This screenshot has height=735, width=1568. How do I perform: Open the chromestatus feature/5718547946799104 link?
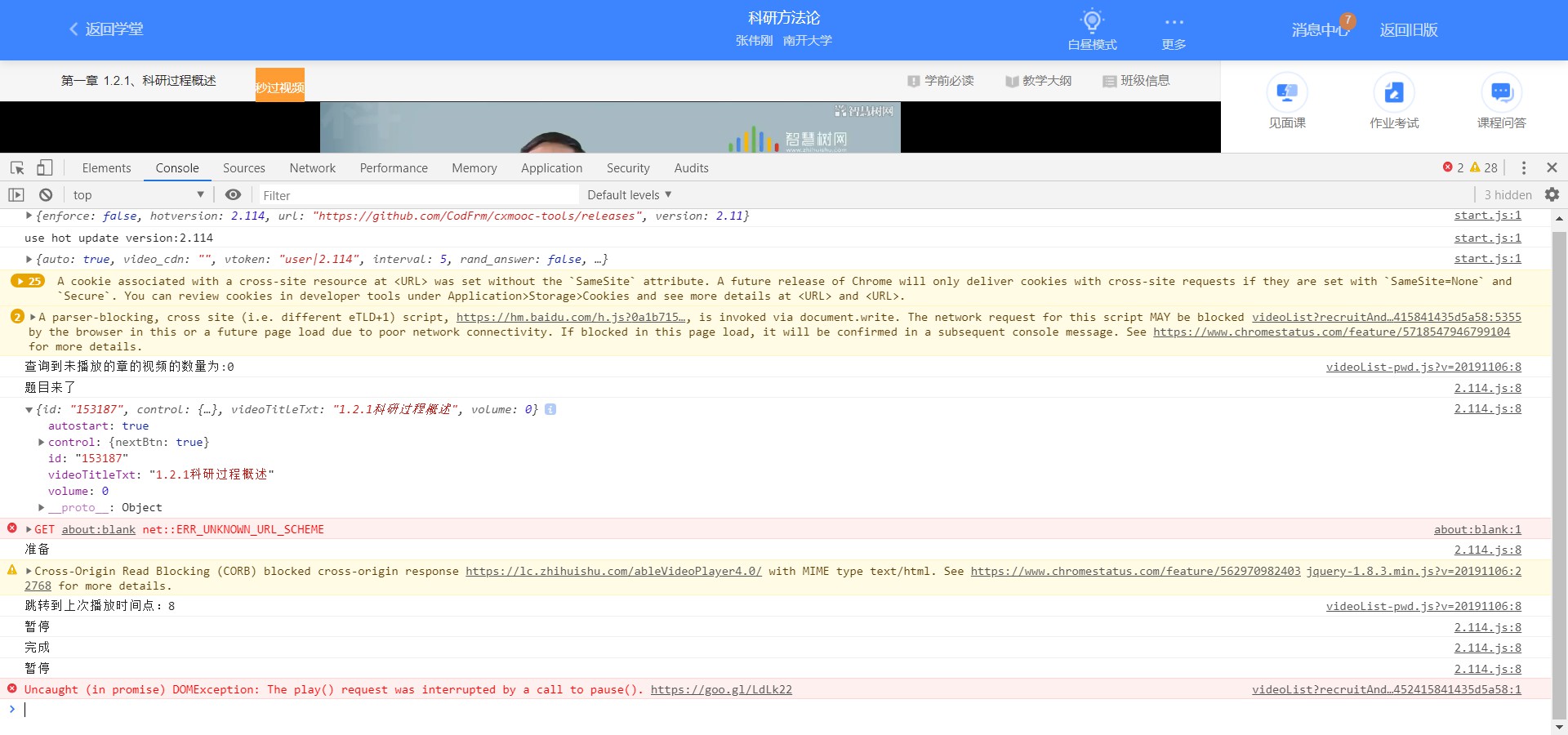click(x=1331, y=332)
